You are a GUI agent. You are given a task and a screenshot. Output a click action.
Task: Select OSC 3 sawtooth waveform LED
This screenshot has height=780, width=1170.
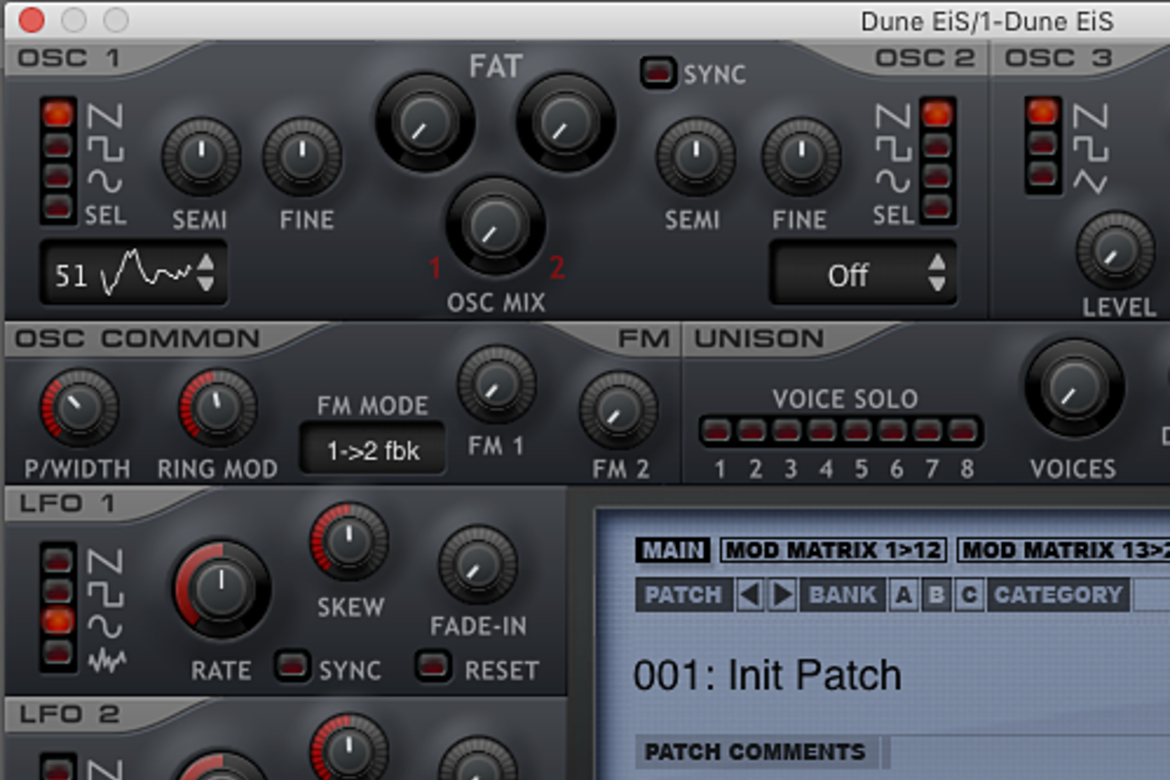pyautogui.click(x=1042, y=113)
